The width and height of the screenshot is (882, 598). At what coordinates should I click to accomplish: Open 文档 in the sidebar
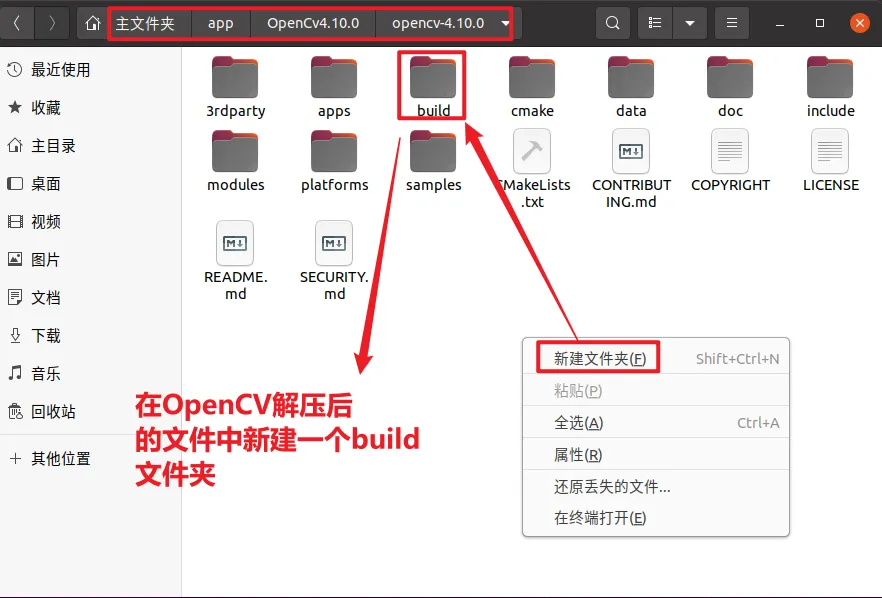[x=90, y=298]
